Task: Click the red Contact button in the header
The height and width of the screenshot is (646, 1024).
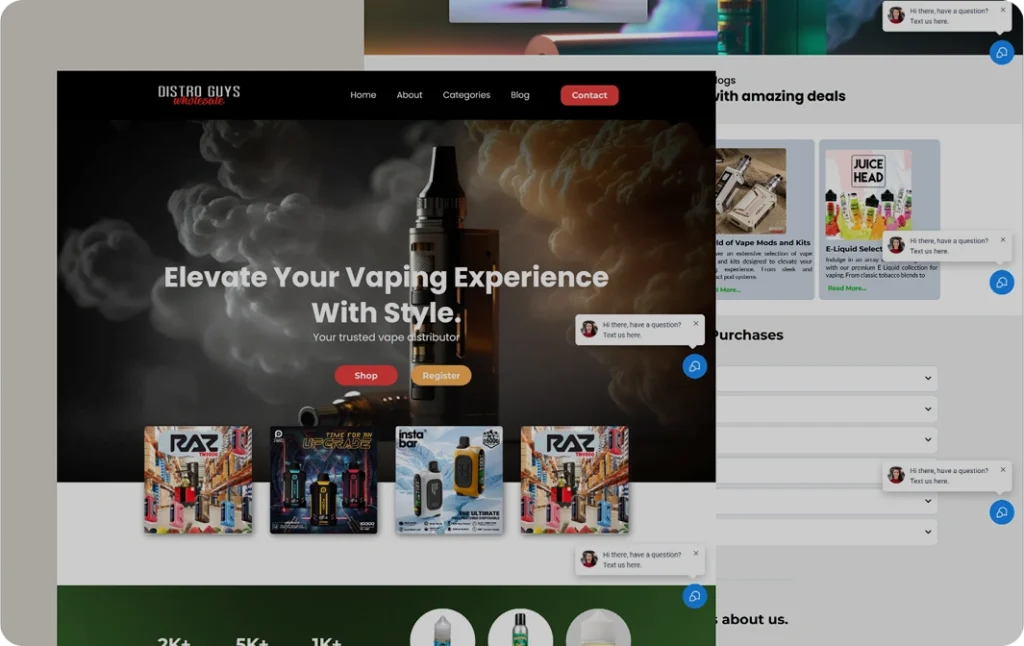Action: point(589,95)
